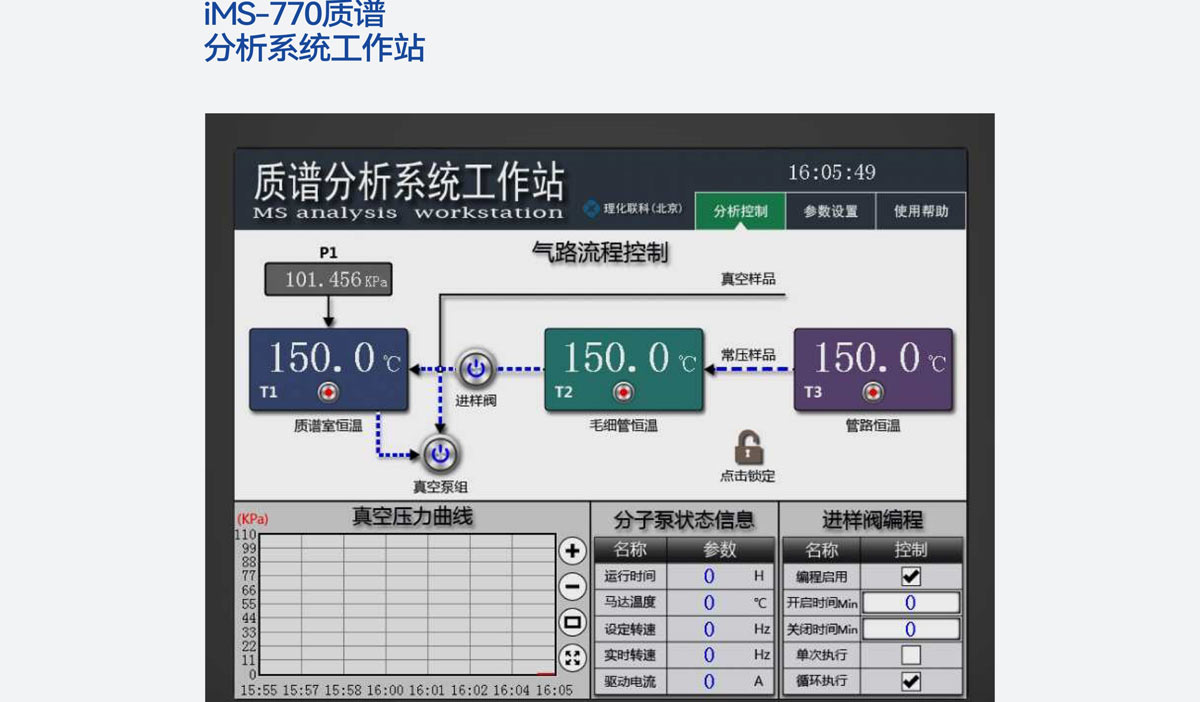The height and width of the screenshot is (702, 1200).
Task: Click the T3 管路恒温 red indicator button
Action: pyautogui.click(x=874, y=392)
